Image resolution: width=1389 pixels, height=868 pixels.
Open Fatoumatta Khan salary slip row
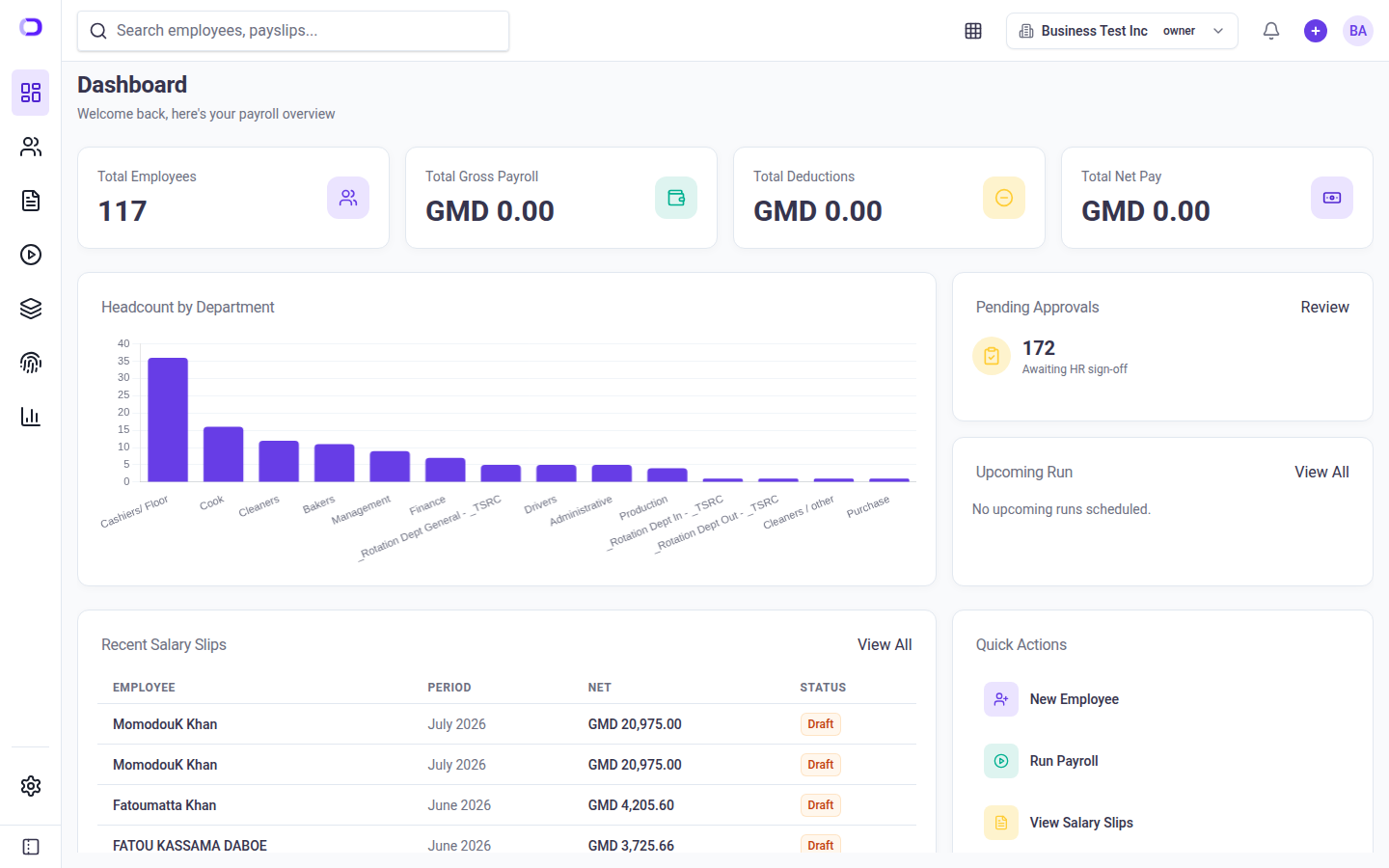[x=506, y=805]
